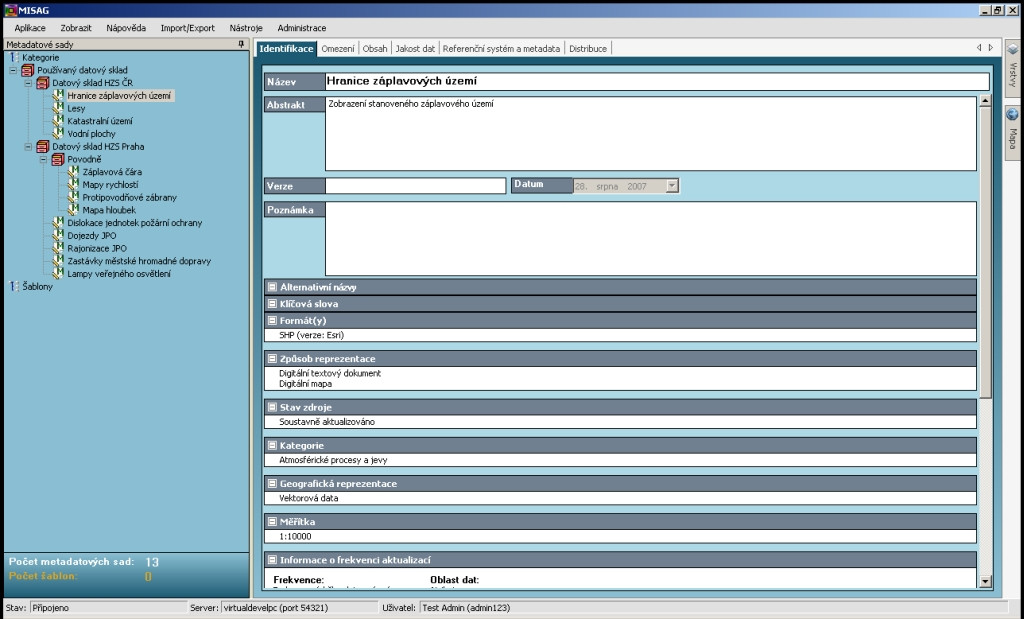Screen dimensions: 1024x619
Task: Open the Import/Export menu
Action: (187, 28)
